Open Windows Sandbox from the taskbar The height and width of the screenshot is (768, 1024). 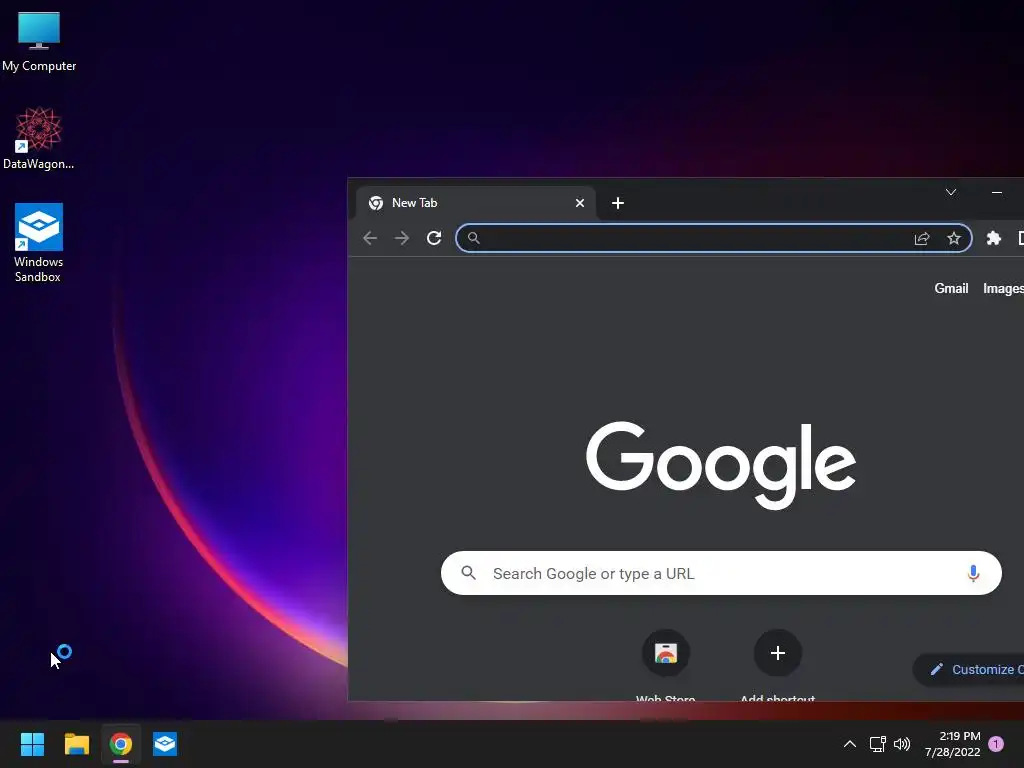165,744
